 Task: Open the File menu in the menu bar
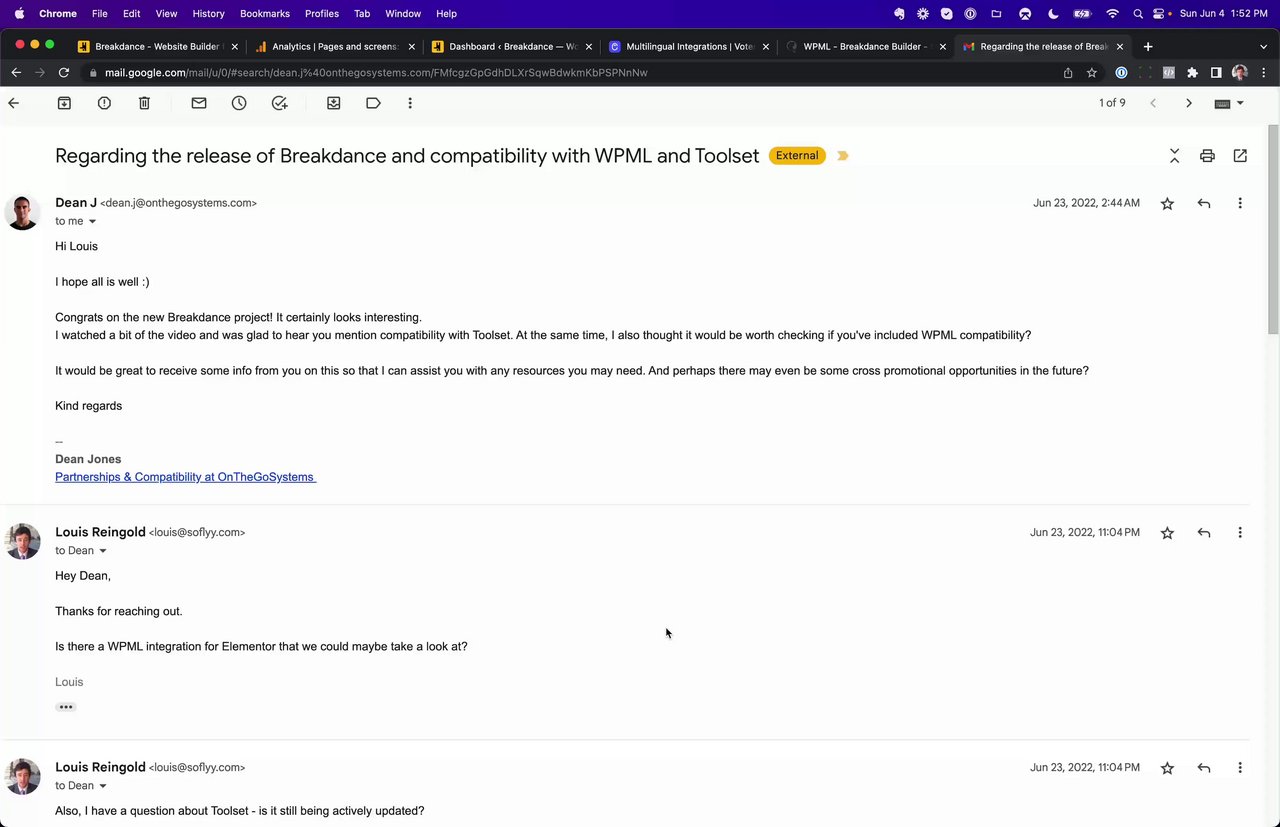point(99,14)
